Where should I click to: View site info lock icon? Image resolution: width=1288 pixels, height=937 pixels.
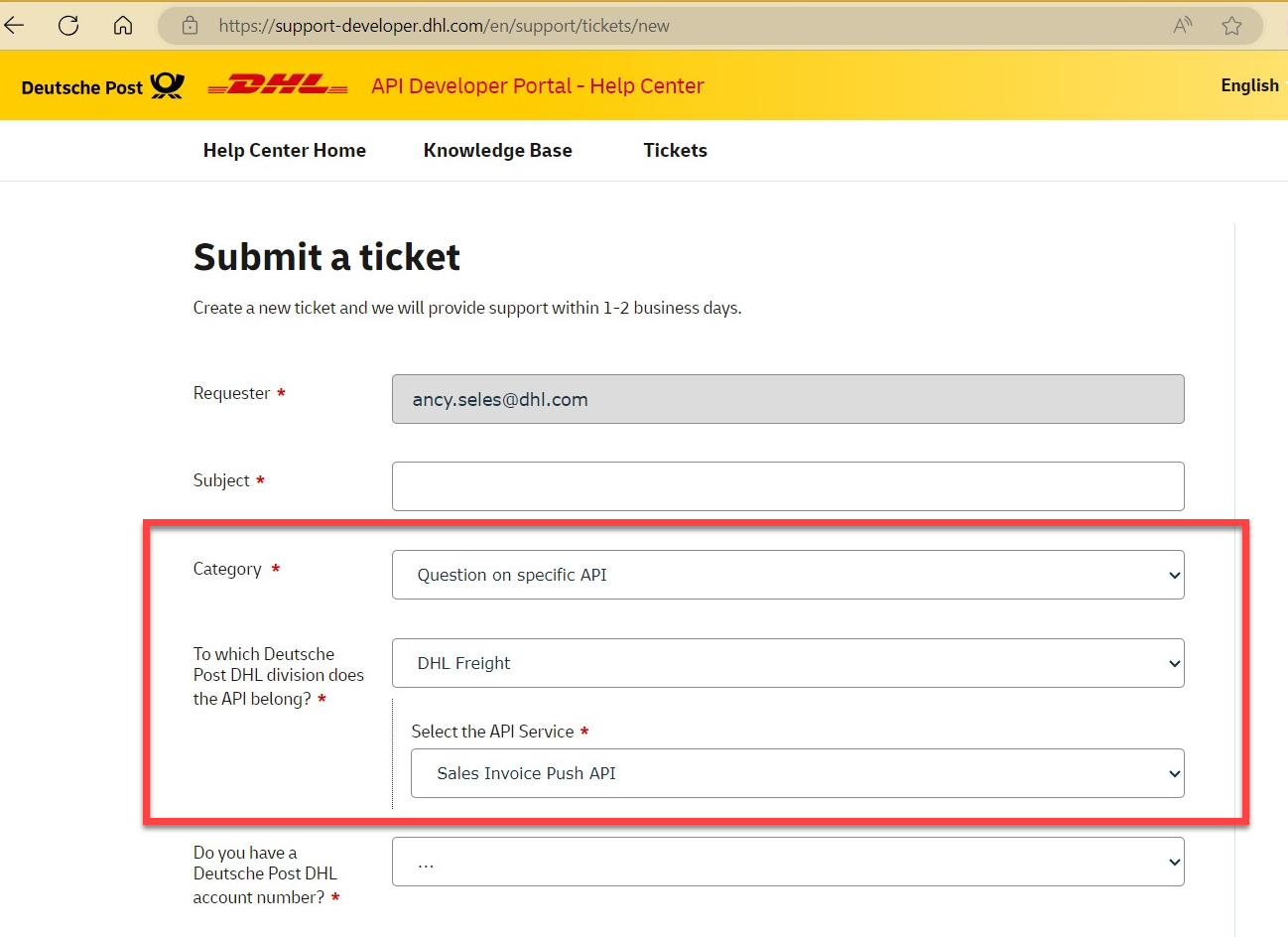(191, 26)
